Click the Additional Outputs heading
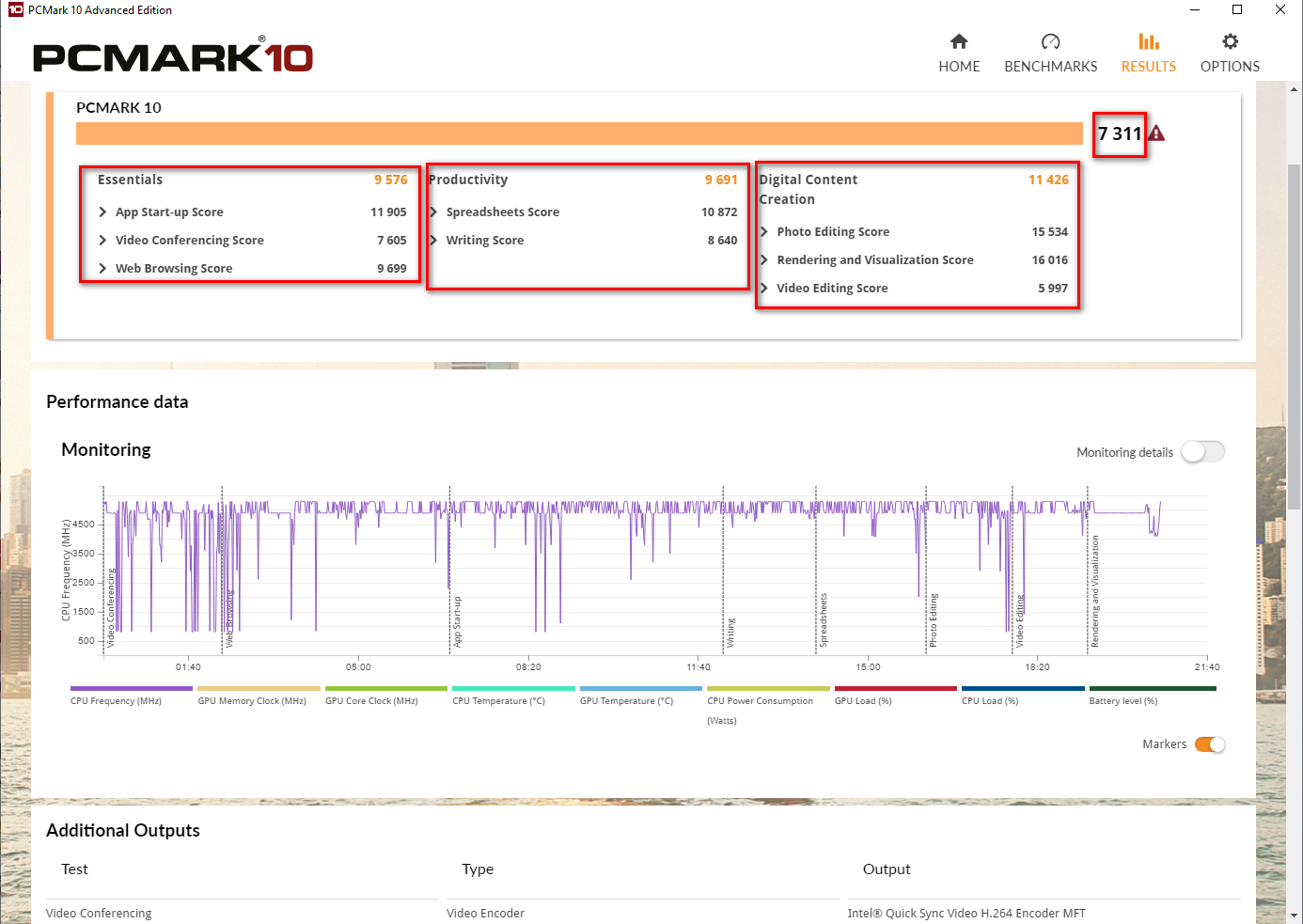 click(123, 831)
